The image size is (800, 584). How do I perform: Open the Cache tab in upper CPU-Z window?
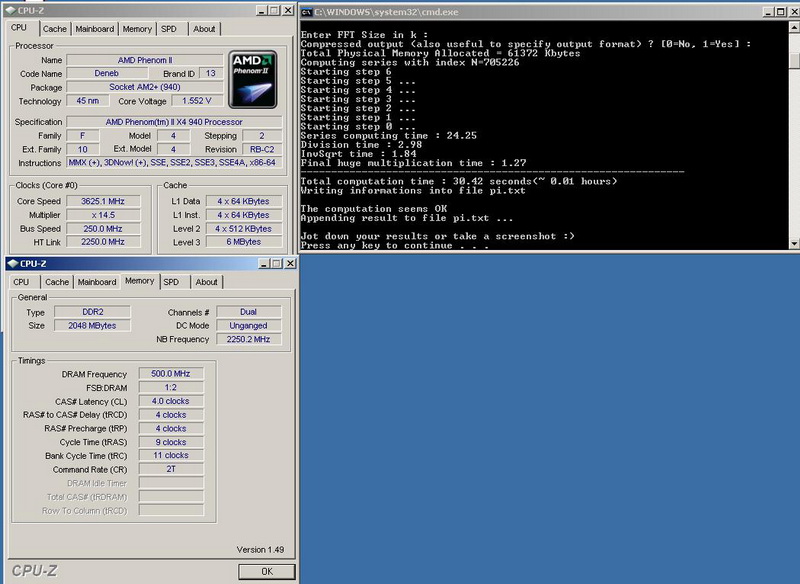click(x=55, y=29)
